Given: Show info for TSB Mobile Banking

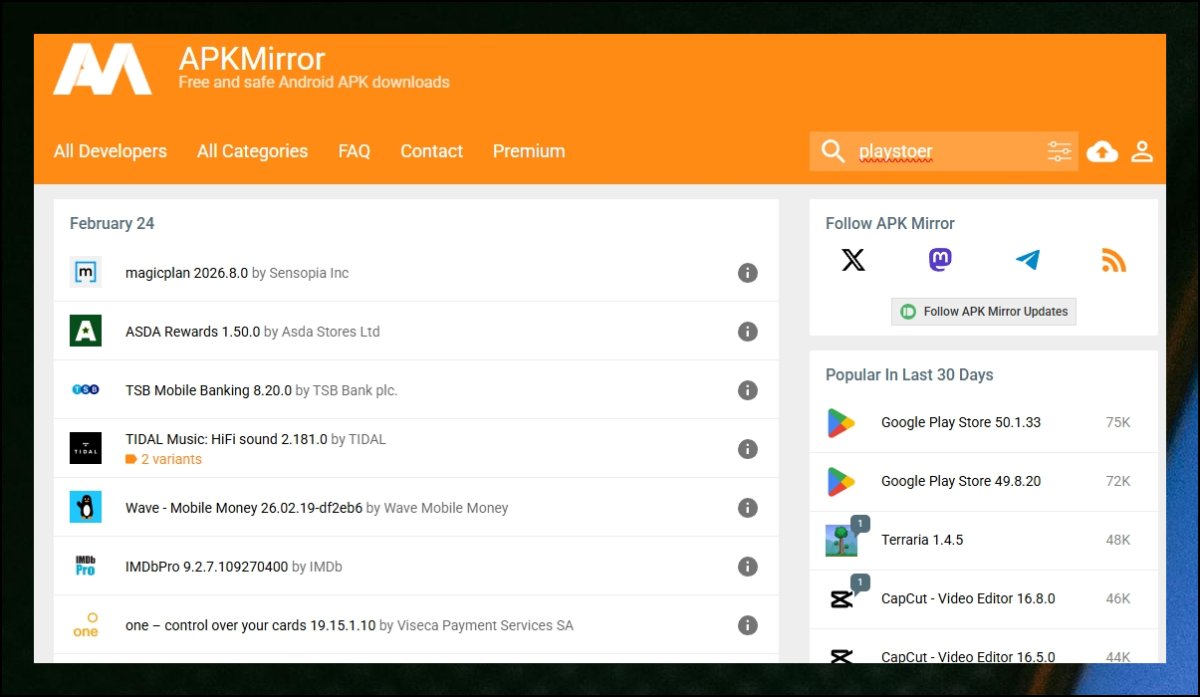Looking at the screenshot, I should click(748, 391).
